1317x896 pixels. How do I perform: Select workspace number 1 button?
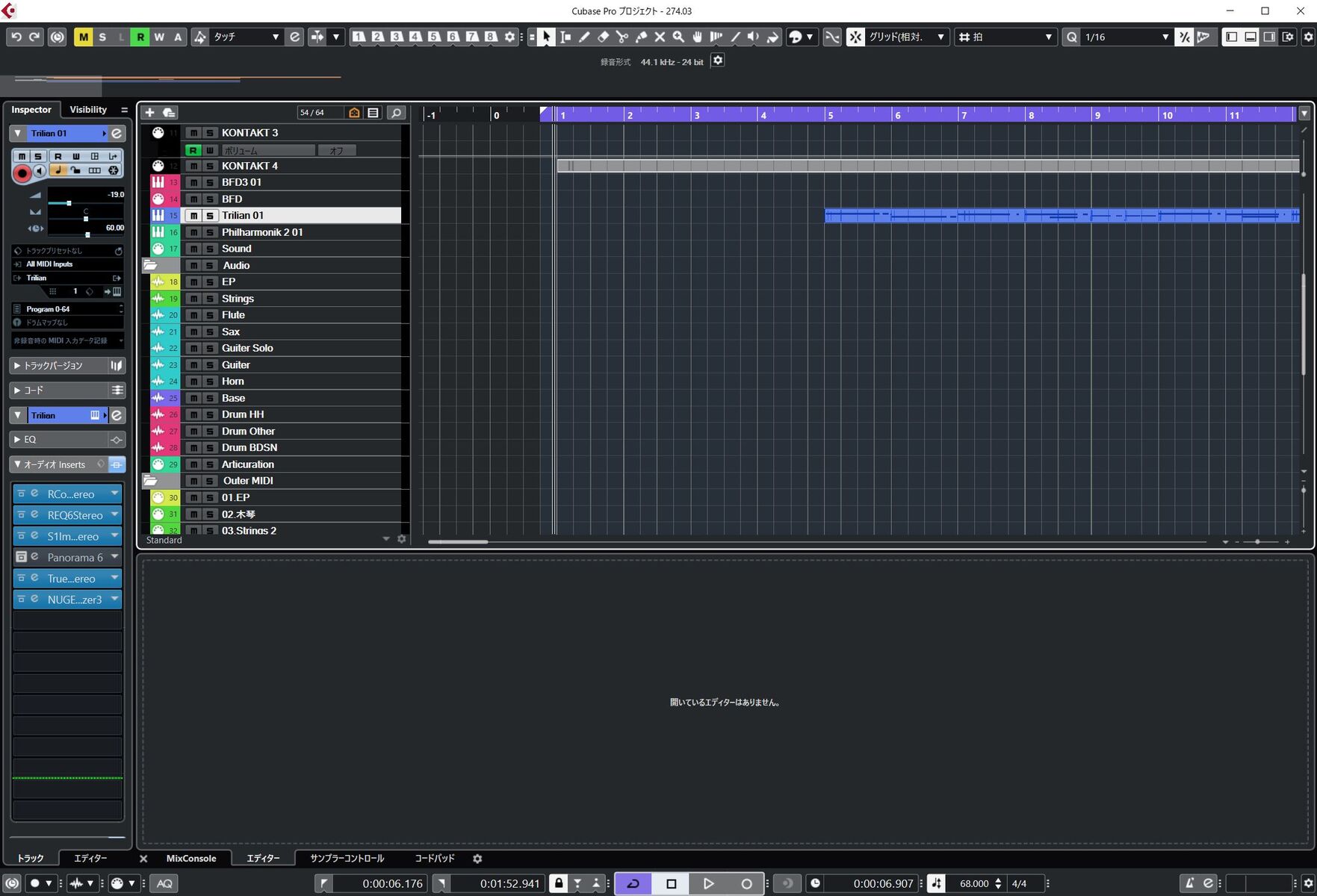(x=359, y=37)
